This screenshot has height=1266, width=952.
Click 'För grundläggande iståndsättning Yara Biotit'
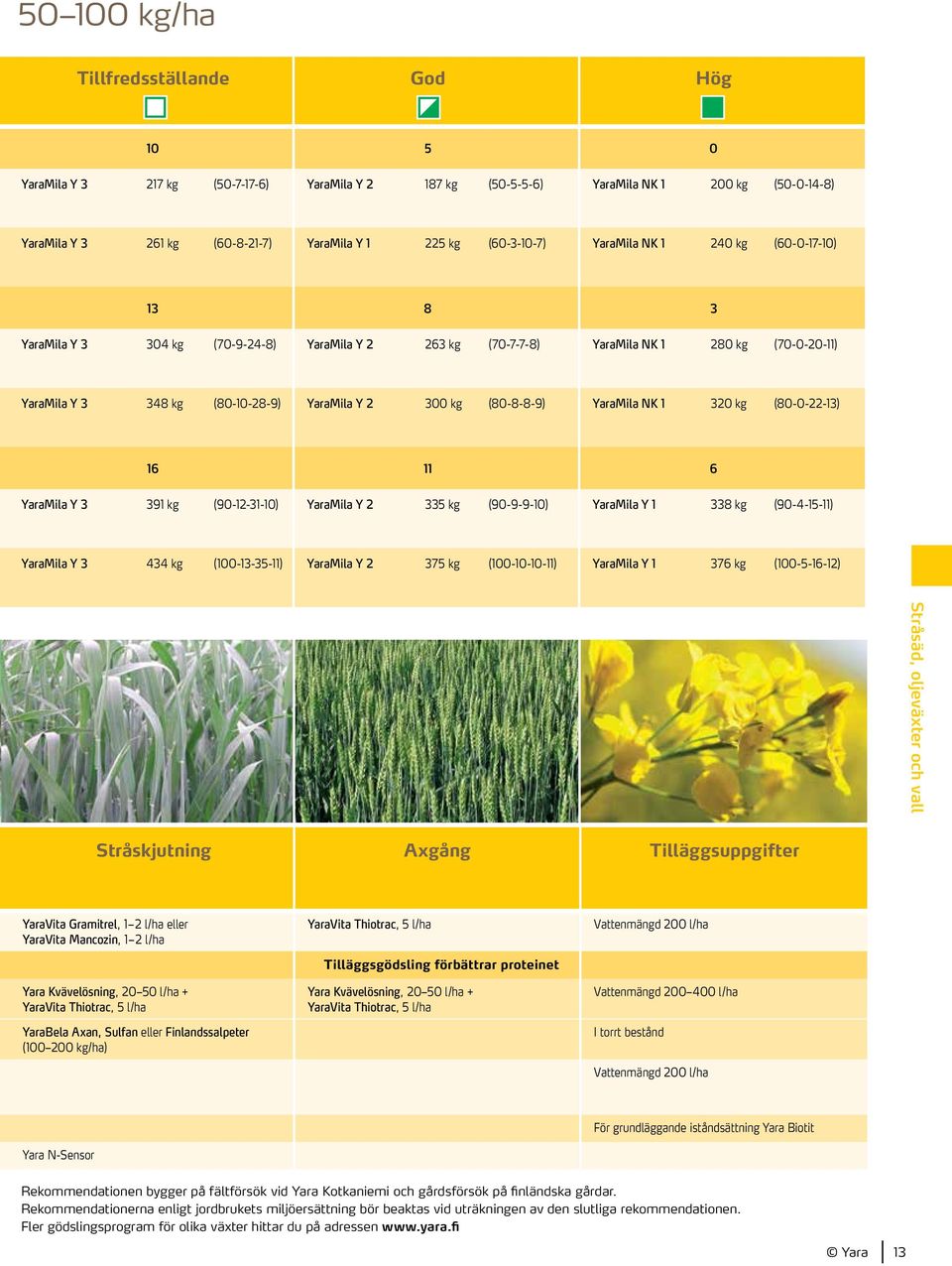(x=704, y=1128)
